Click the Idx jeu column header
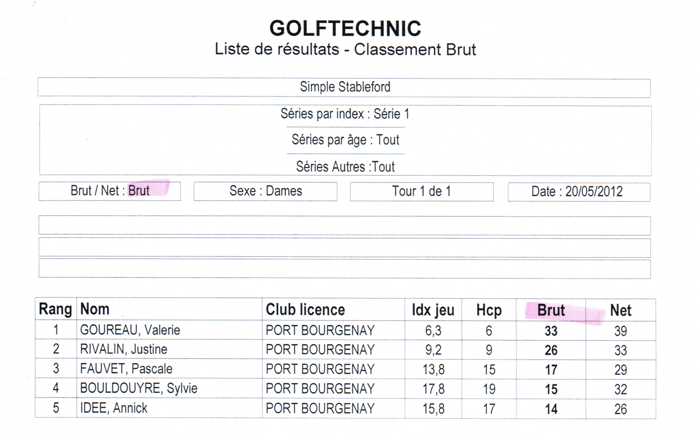 click(x=433, y=310)
